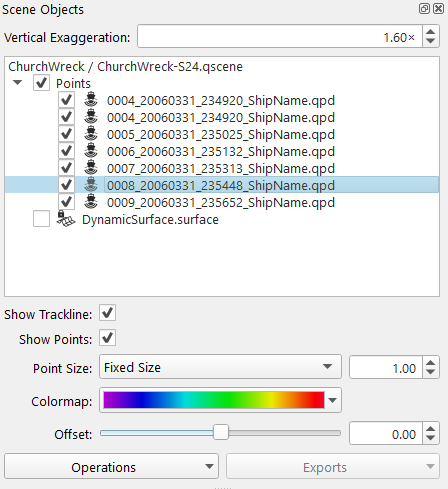Image resolution: width=448 pixels, height=489 pixels.
Task: Click the ship icon for highlighted 0008 file
Action: coord(91,185)
